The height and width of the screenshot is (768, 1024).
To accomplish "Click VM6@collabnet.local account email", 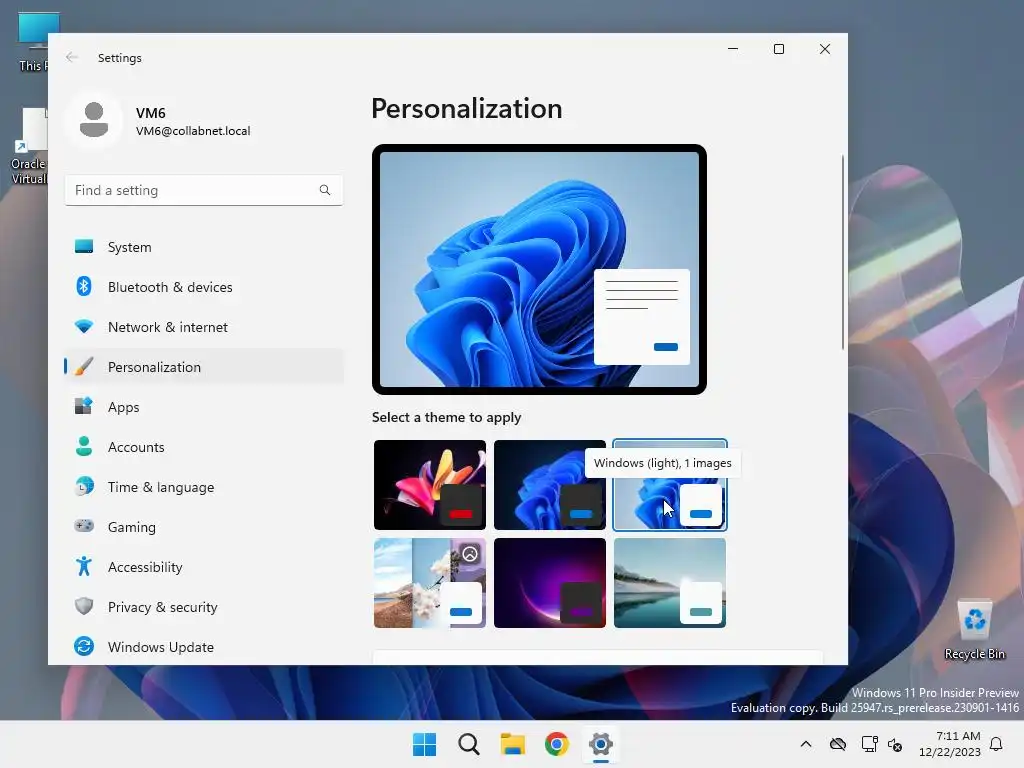I will point(193,131).
